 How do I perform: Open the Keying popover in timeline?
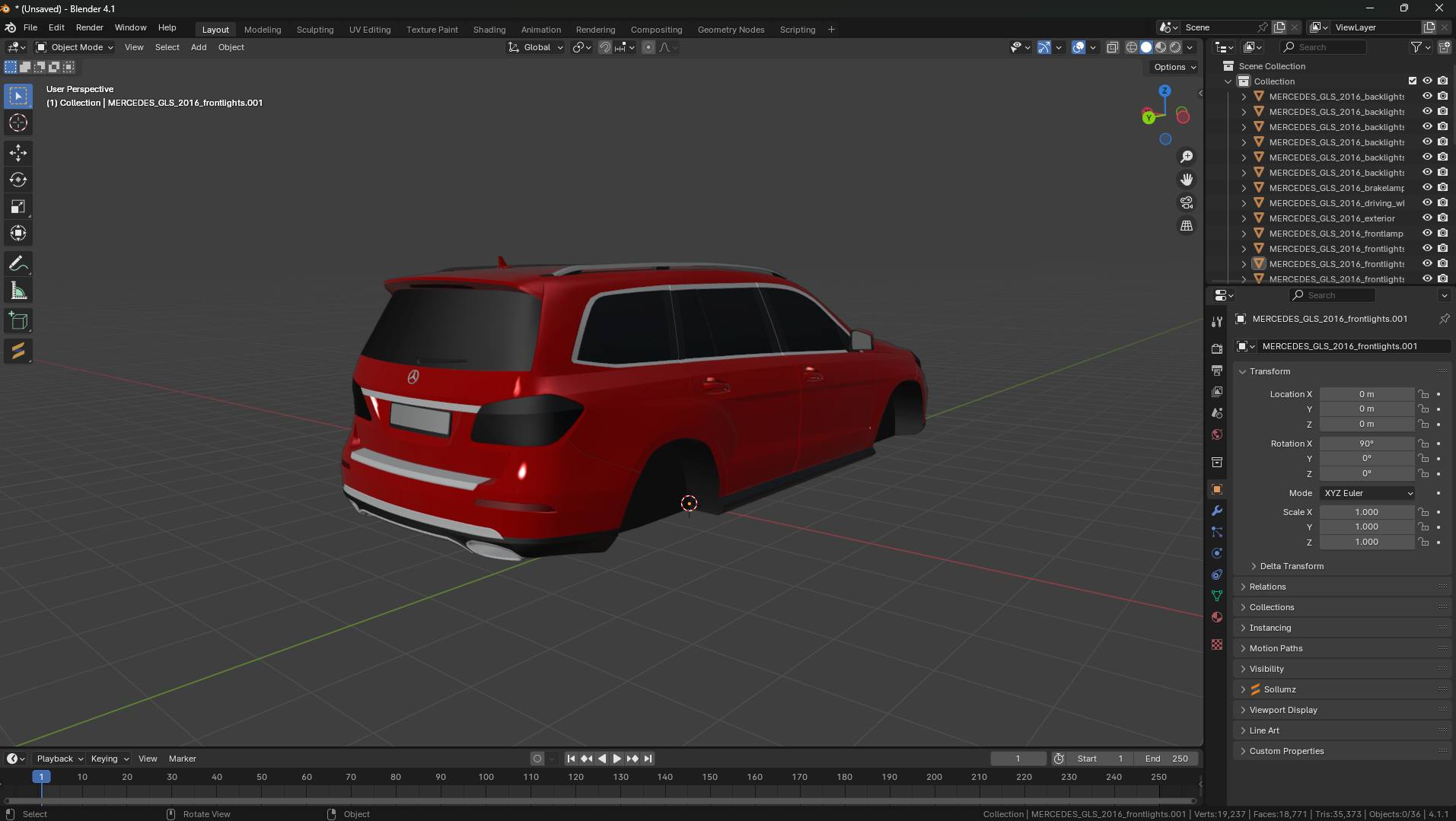(110, 759)
